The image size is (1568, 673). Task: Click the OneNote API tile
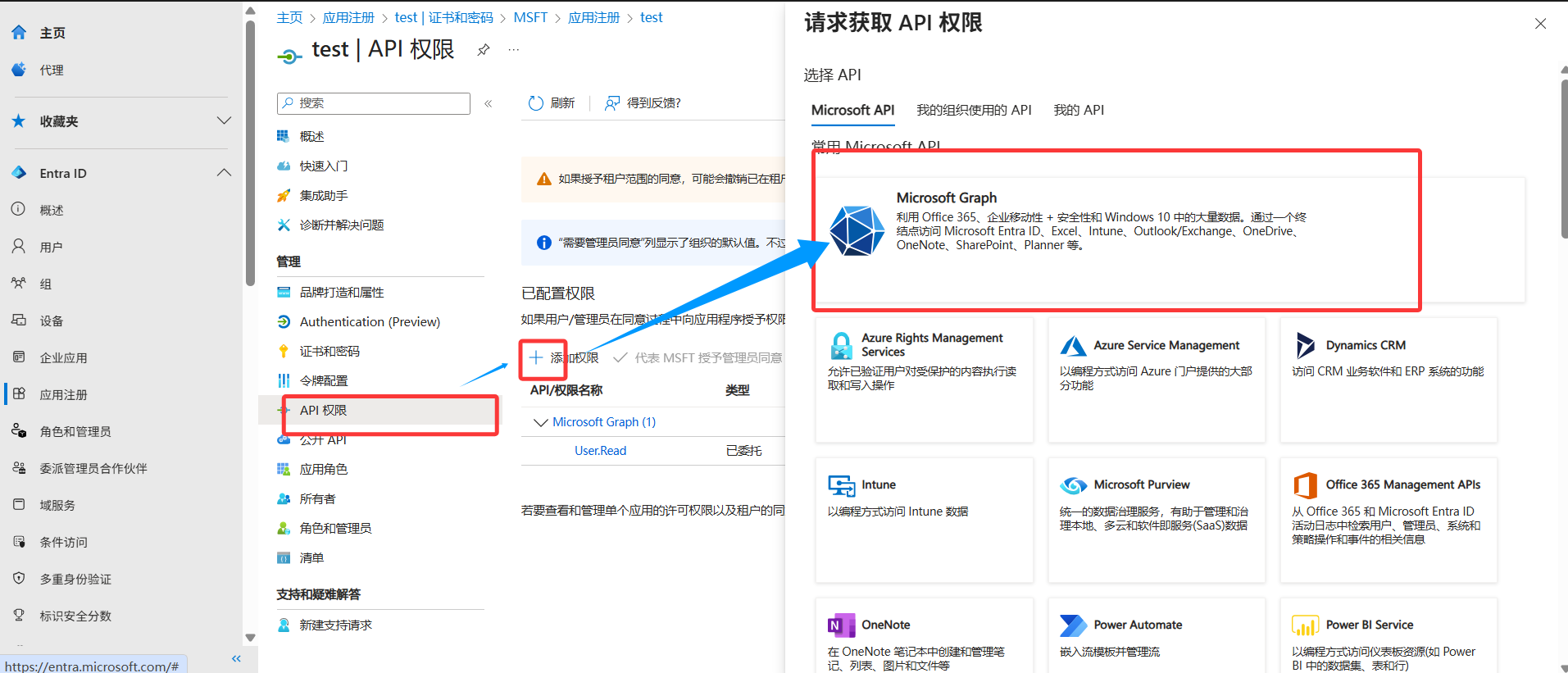pyautogui.click(x=924, y=638)
